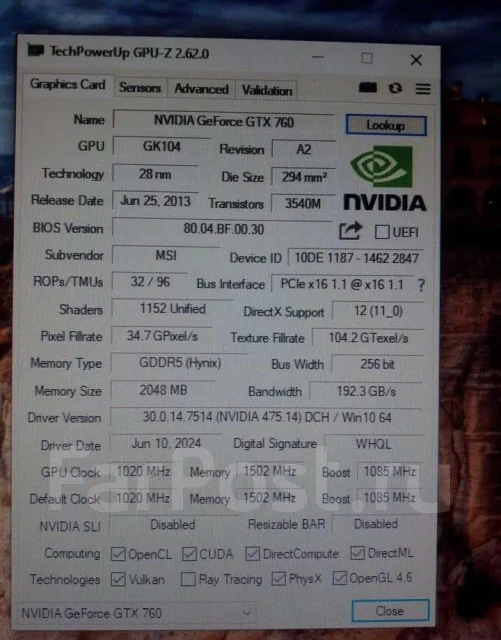
Task: Click the GPU-Z title bar app icon
Action: (x=36, y=50)
